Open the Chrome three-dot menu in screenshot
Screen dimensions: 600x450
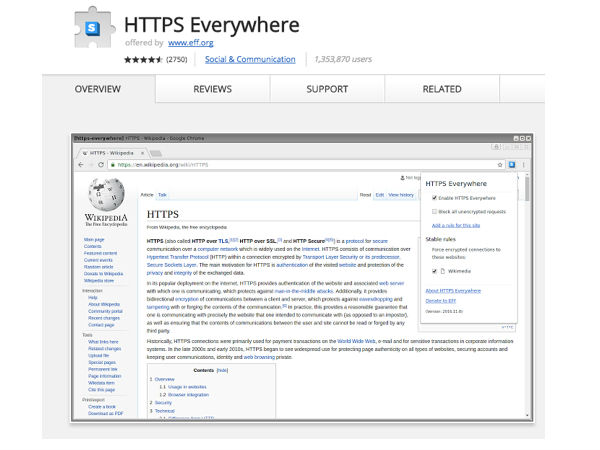tap(523, 165)
